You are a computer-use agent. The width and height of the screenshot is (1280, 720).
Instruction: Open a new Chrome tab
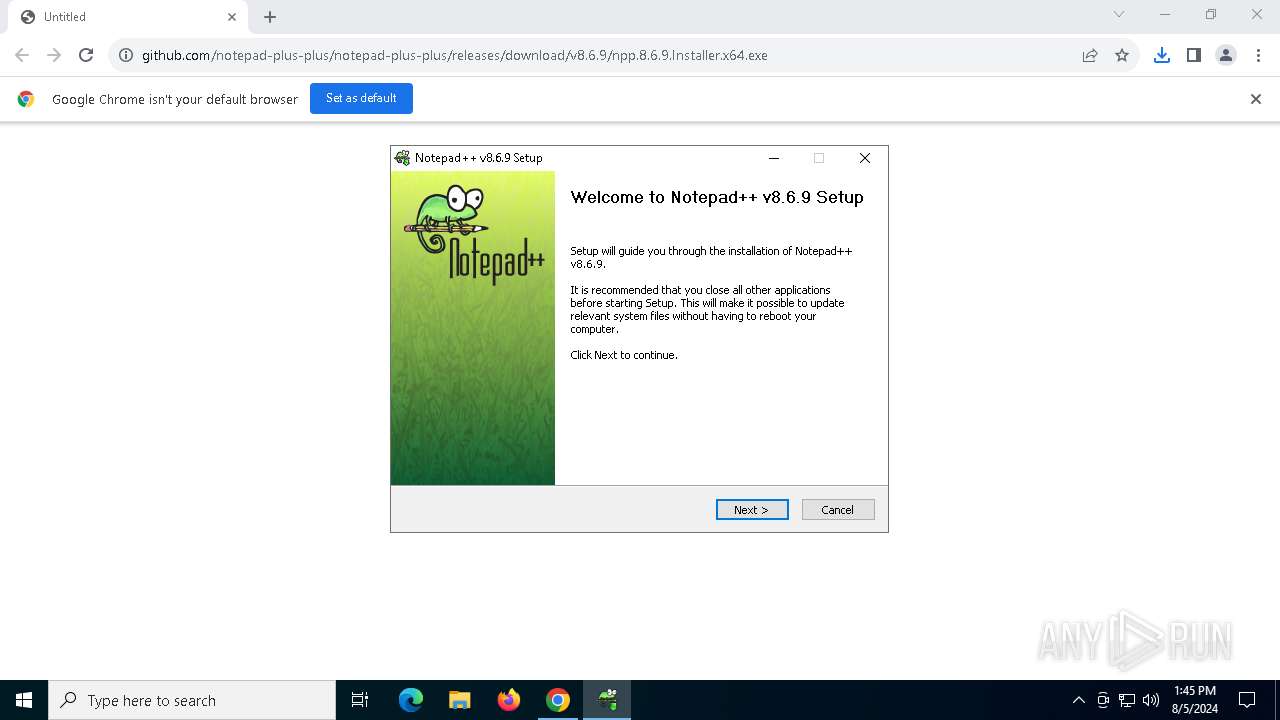click(x=270, y=17)
